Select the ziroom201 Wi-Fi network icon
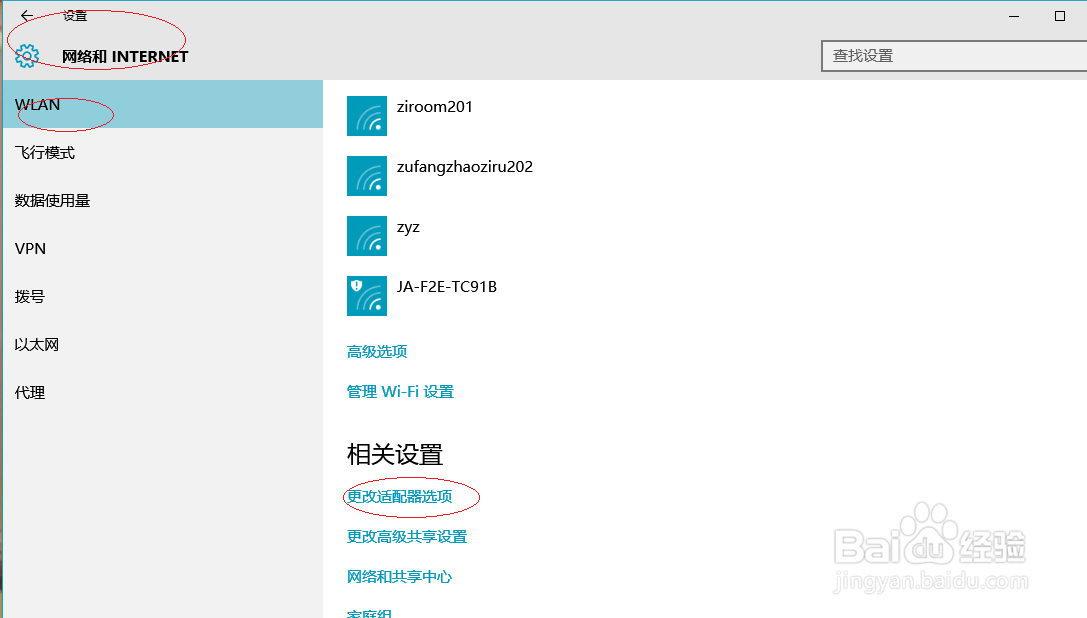This screenshot has width=1087, height=618. tap(366, 116)
